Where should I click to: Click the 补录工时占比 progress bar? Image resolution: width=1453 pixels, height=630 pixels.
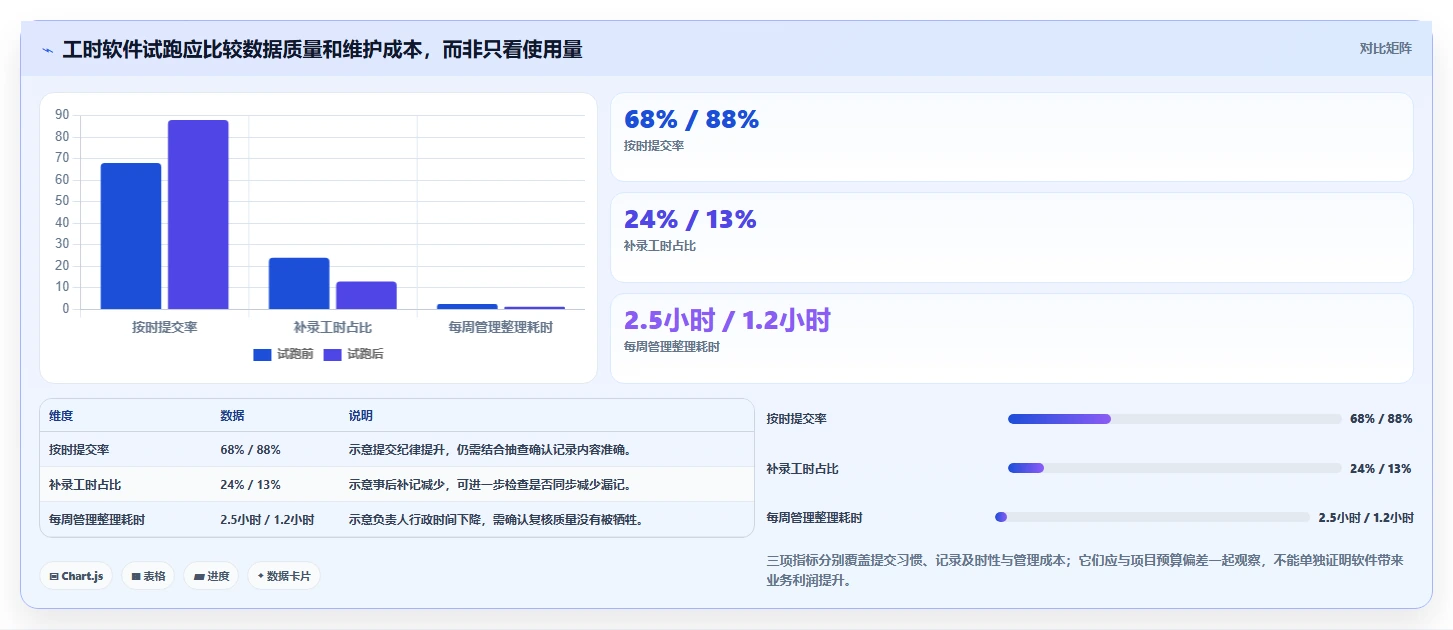(1174, 468)
